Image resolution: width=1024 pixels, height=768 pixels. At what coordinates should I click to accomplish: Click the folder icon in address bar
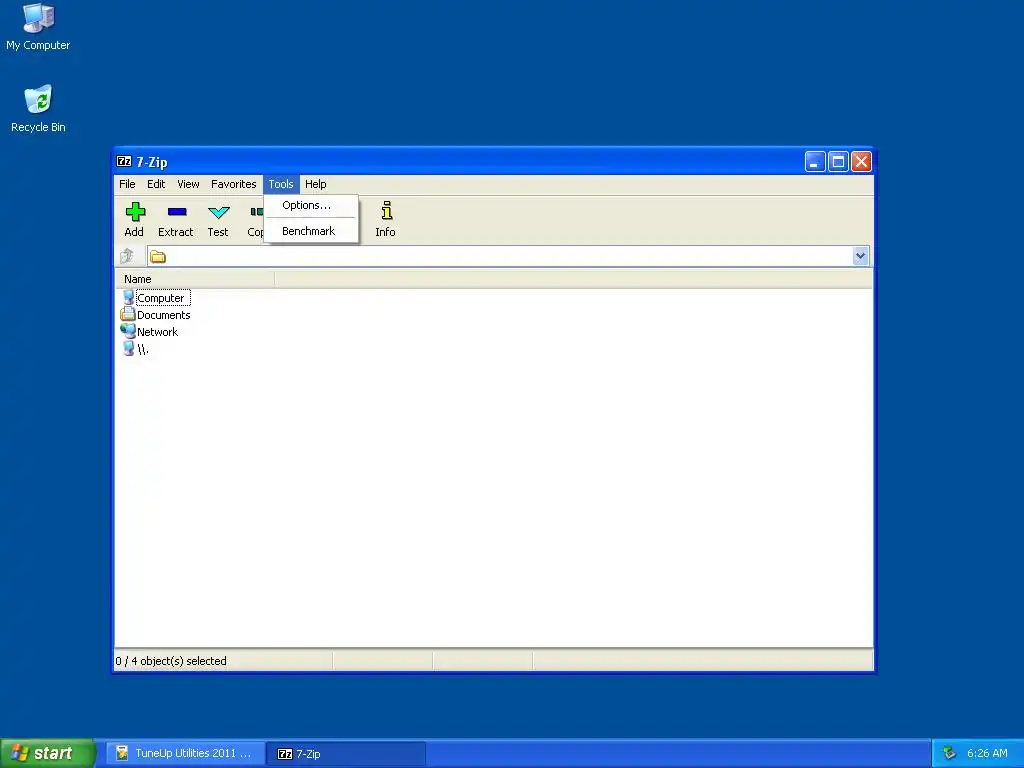157,257
